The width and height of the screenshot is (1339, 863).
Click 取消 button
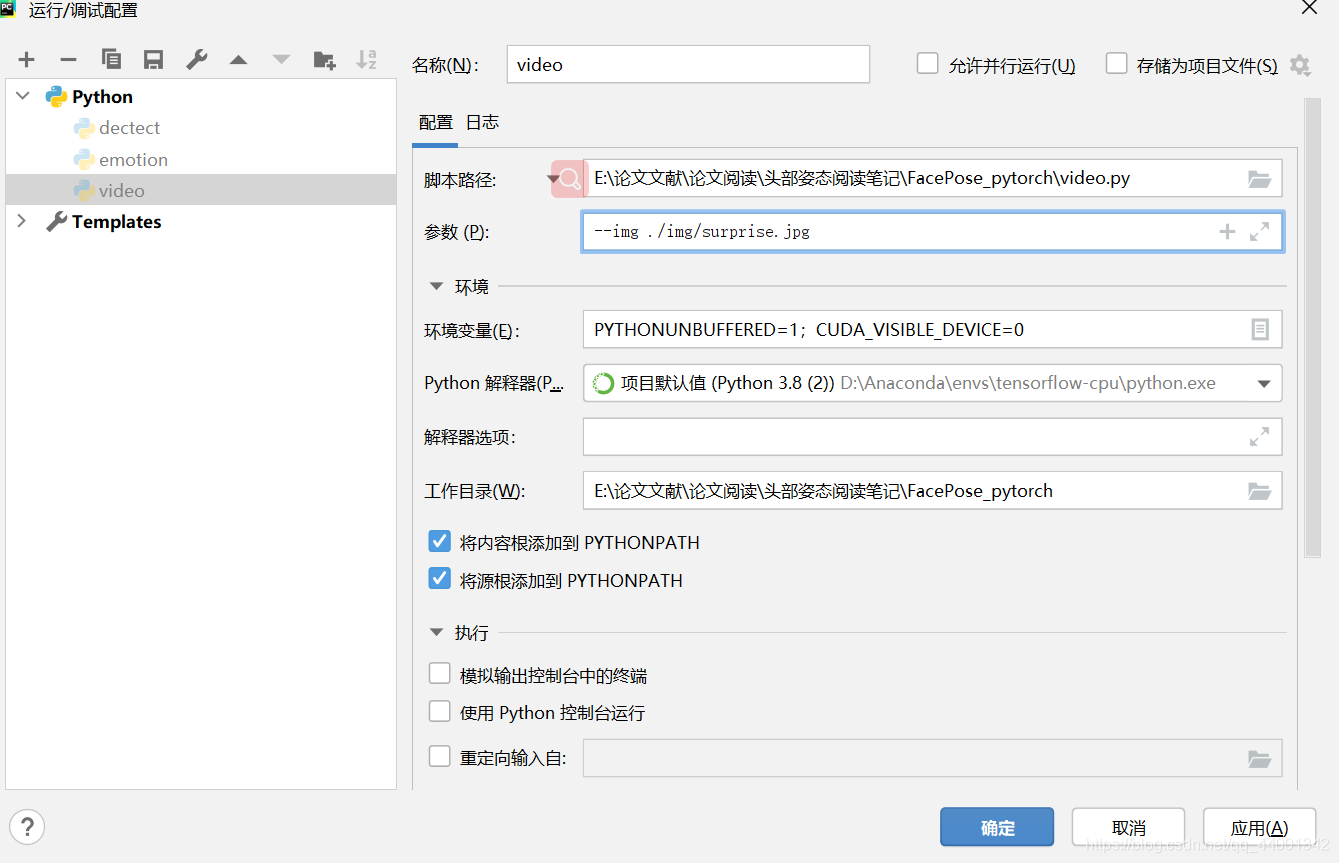tap(1128, 827)
